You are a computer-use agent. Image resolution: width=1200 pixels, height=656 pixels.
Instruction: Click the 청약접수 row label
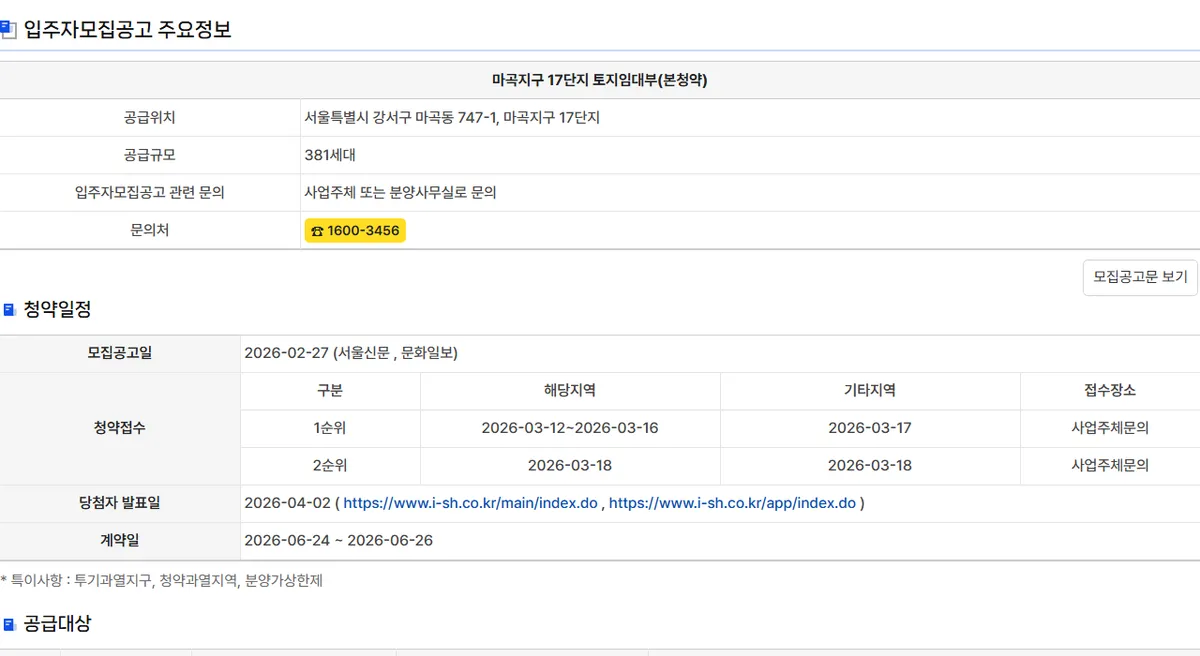coord(120,428)
